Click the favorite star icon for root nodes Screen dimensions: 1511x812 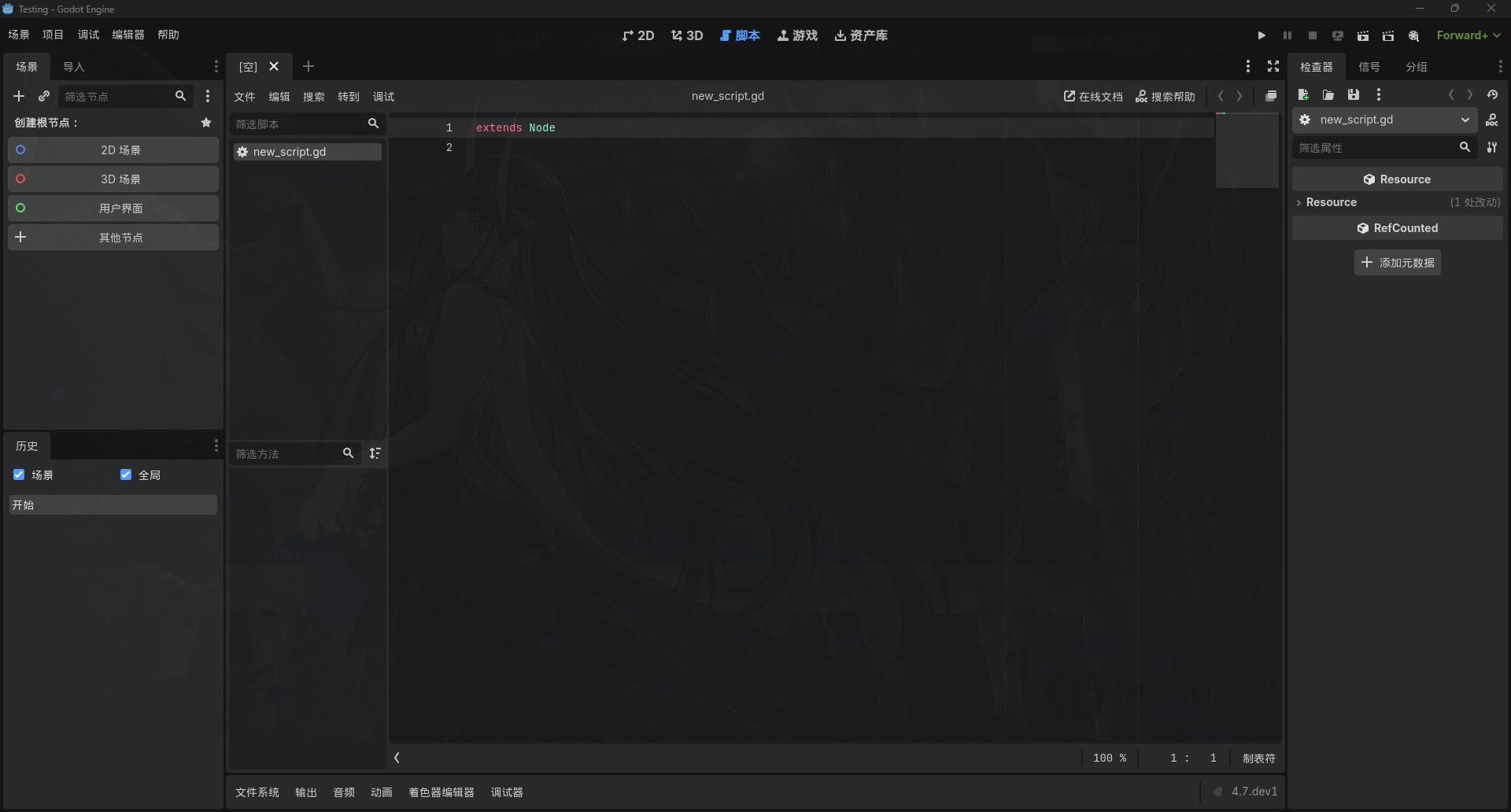click(x=206, y=123)
